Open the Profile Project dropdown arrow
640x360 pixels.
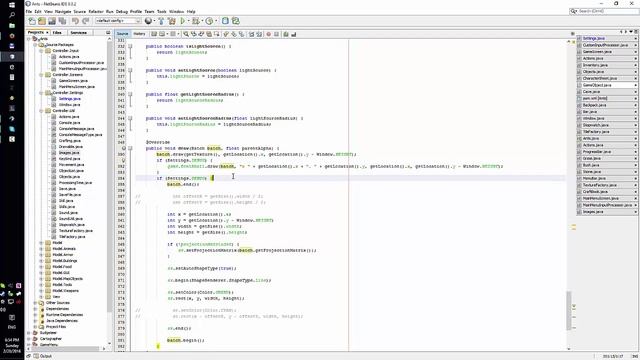tap(216, 21)
